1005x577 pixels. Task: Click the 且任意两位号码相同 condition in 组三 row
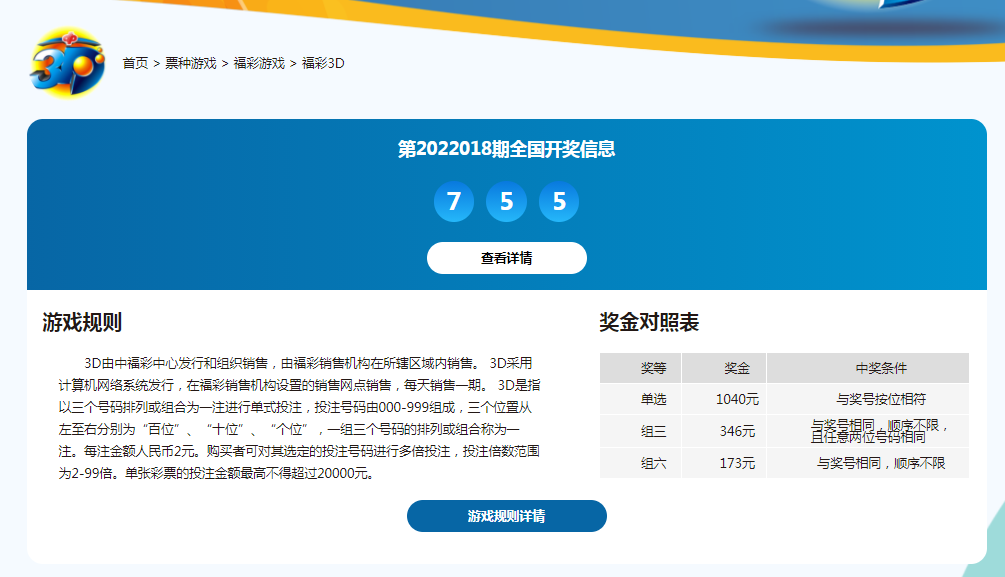(868, 437)
